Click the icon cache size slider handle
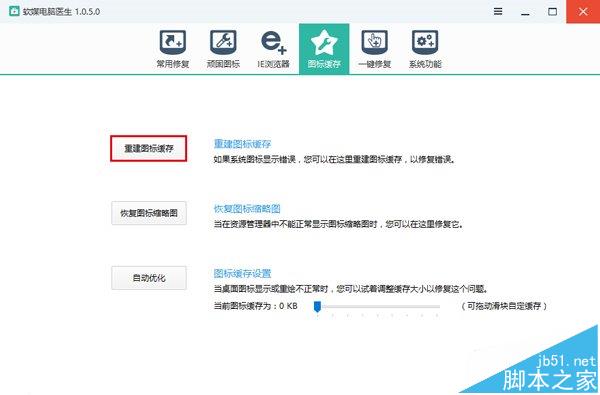The height and width of the screenshot is (395, 600). (x=317, y=306)
